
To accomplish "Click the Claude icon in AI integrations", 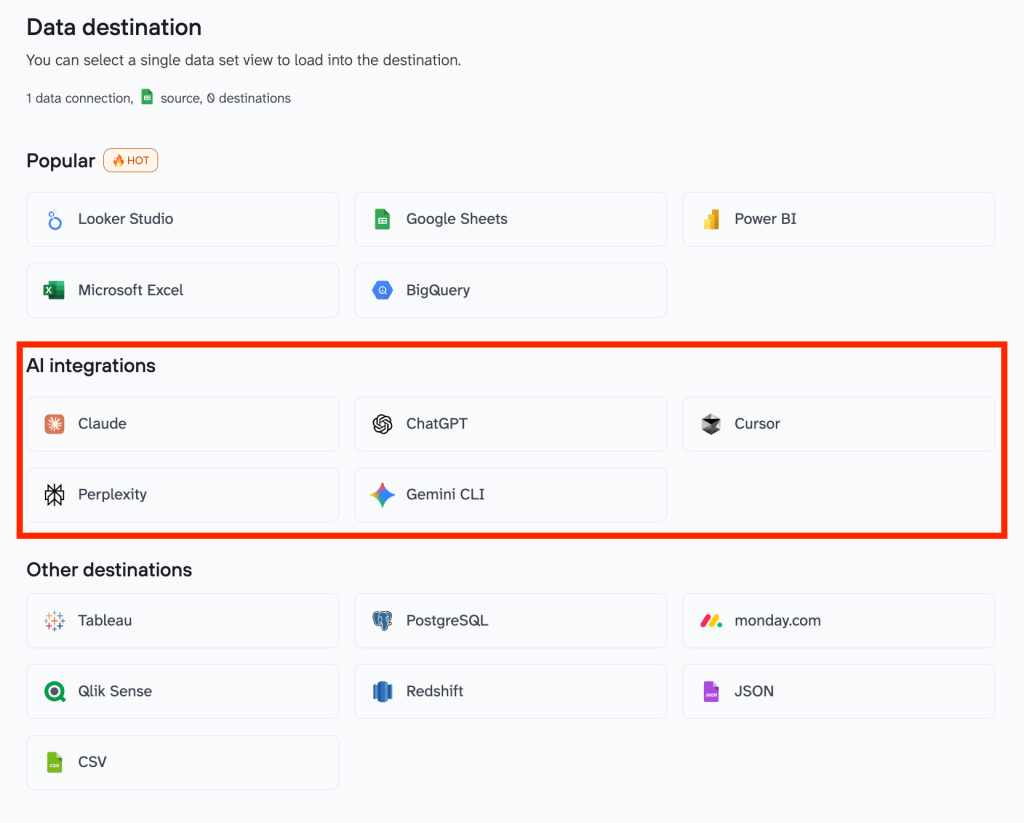I will pos(54,423).
